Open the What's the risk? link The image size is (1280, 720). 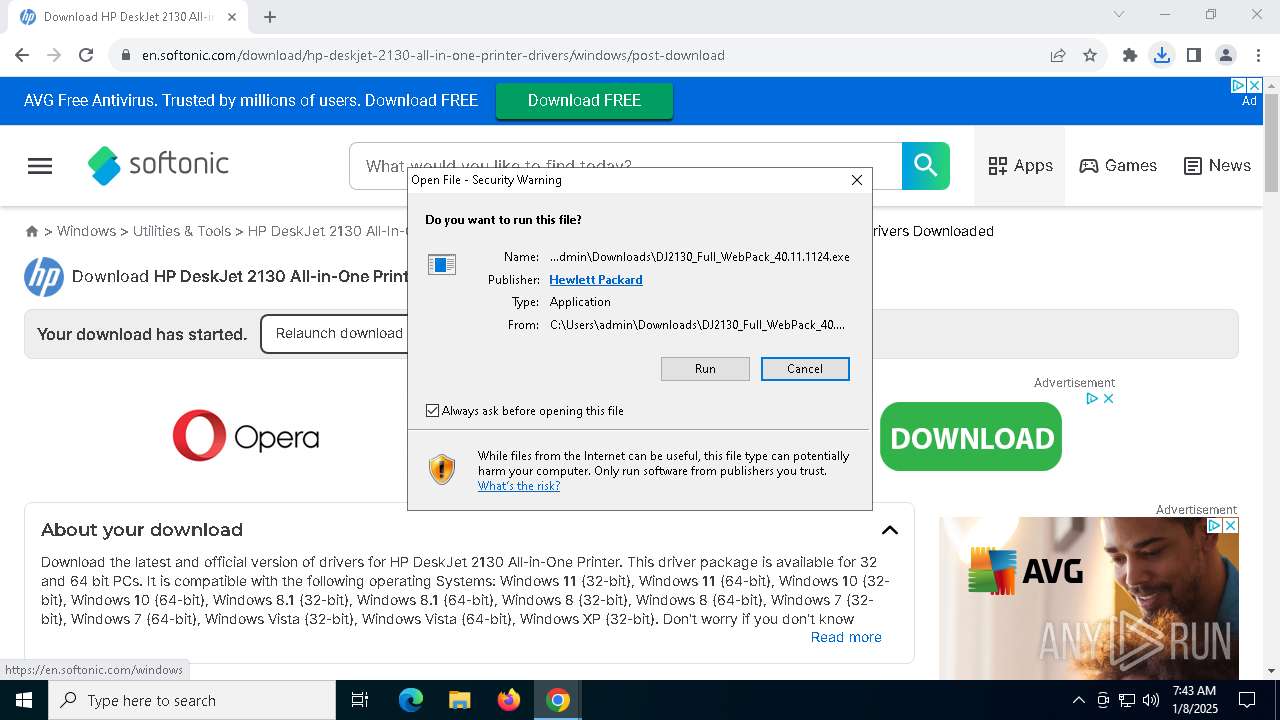click(x=519, y=486)
